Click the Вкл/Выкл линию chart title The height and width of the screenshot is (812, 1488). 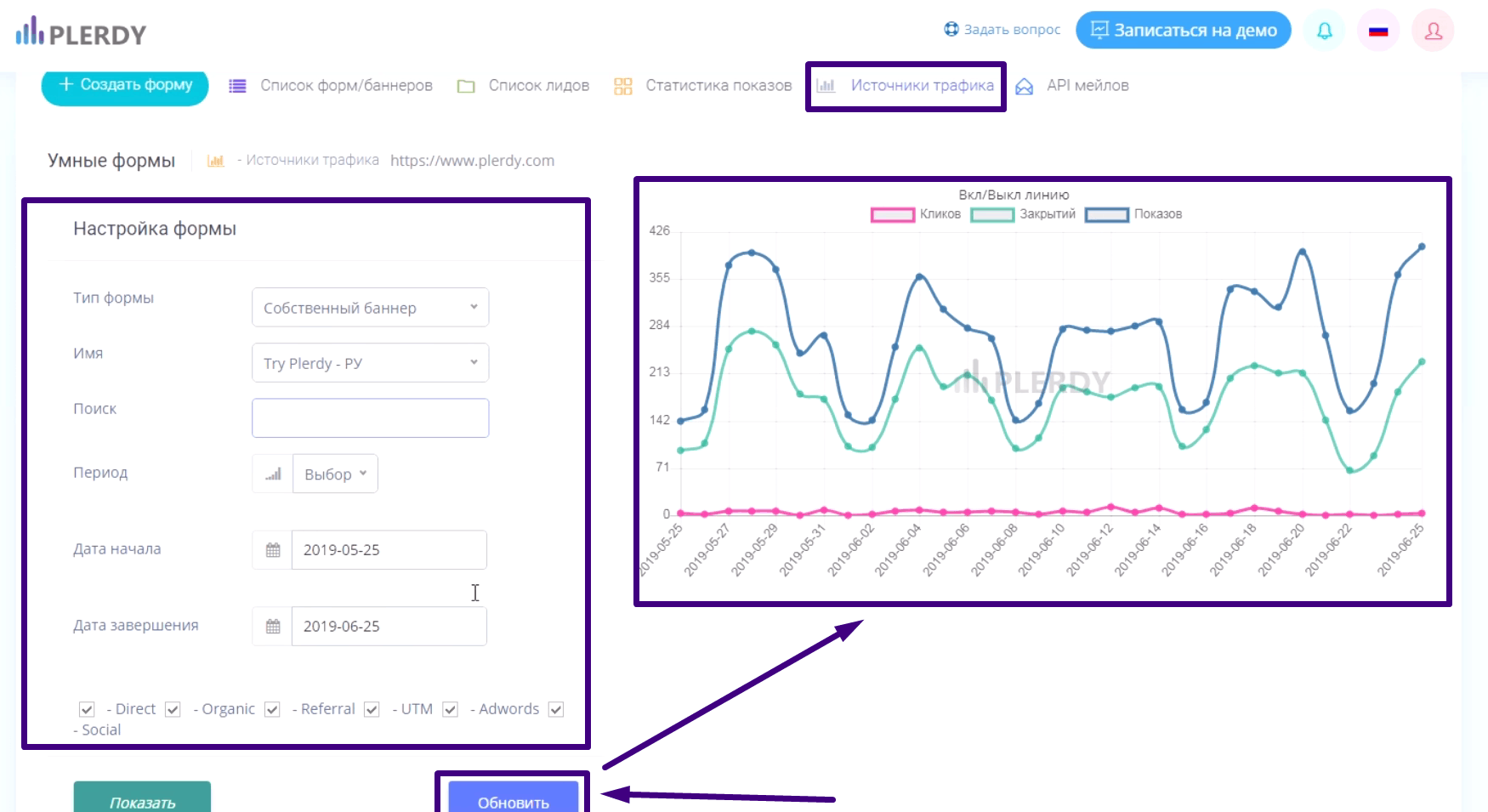pos(1014,195)
